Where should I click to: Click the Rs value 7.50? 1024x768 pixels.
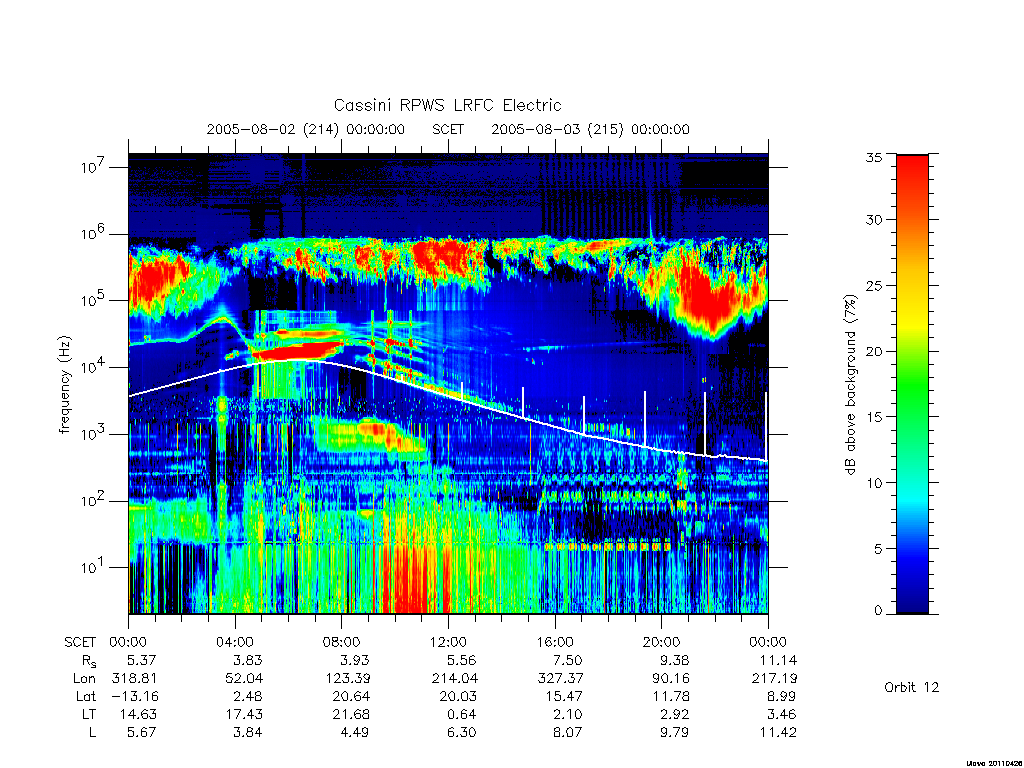coord(568,660)
